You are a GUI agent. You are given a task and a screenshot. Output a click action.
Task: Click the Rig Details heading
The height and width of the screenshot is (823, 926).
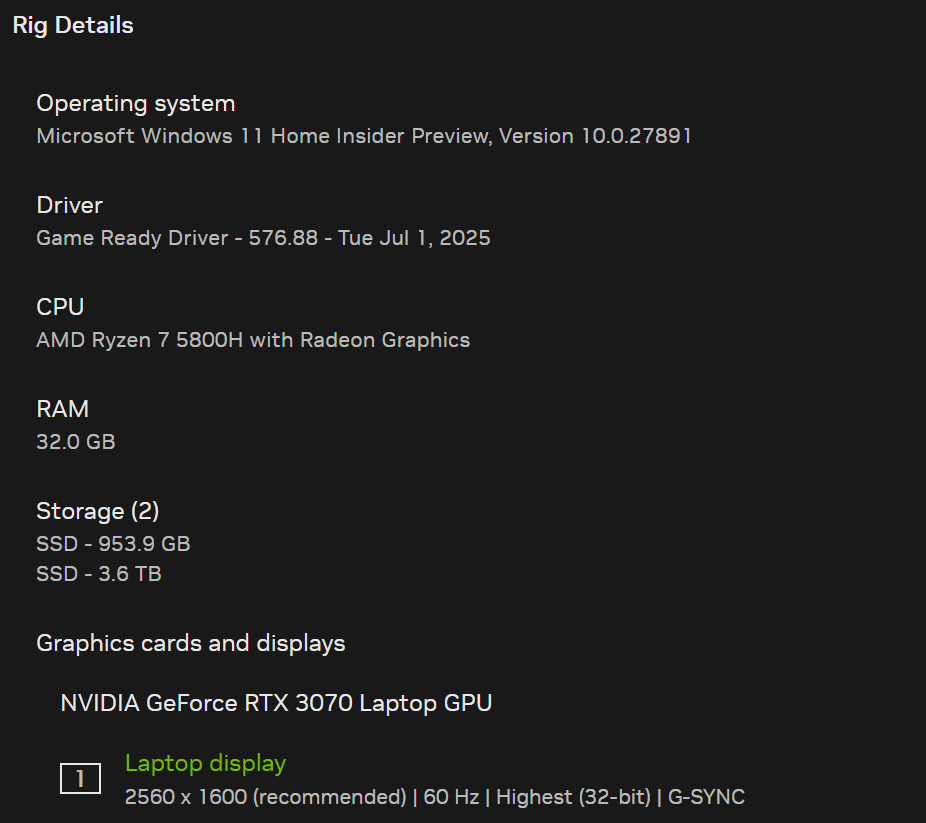coord(73,25)
